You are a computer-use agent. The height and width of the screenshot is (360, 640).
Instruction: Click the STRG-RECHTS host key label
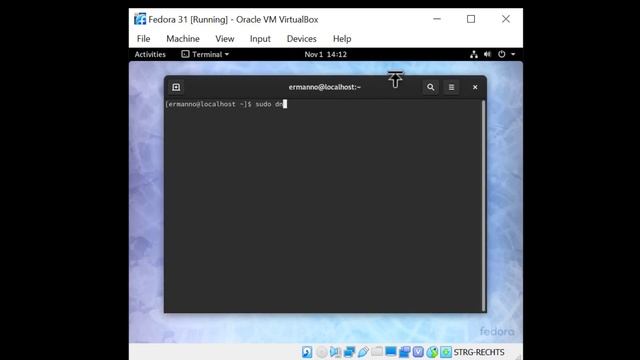[x=479, y=352]
